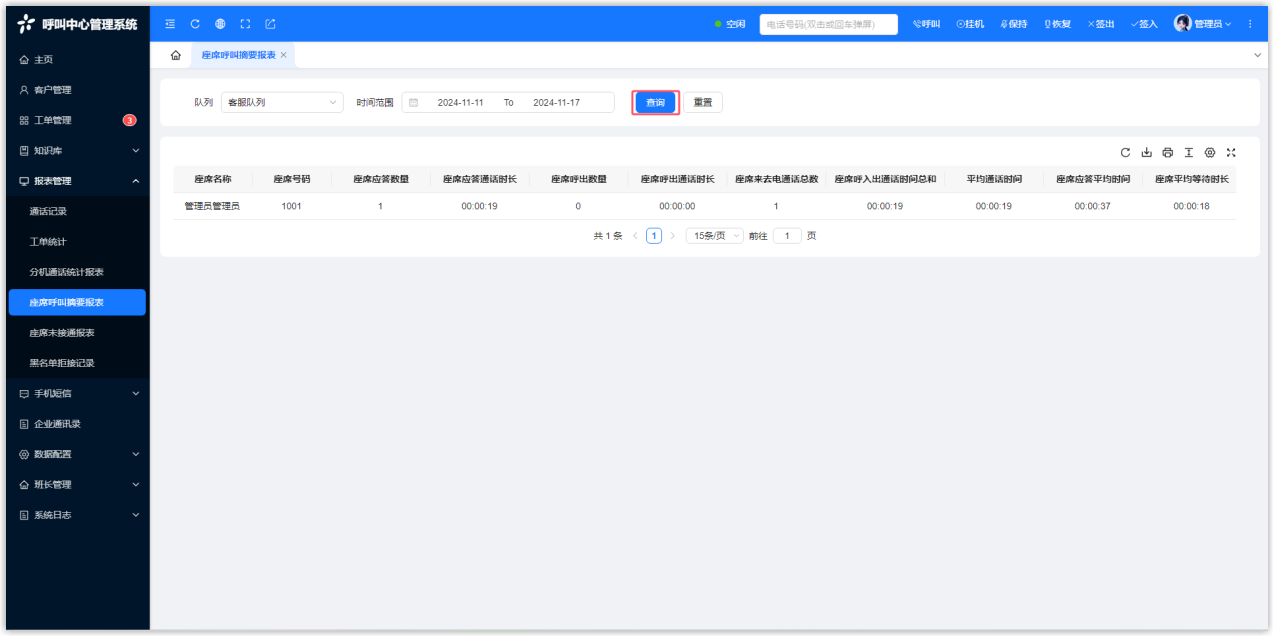Screen dimensions: 1274x637
Task: Print the report with the printer icon
Action: pyautogui.click(x=1167, y=153)
